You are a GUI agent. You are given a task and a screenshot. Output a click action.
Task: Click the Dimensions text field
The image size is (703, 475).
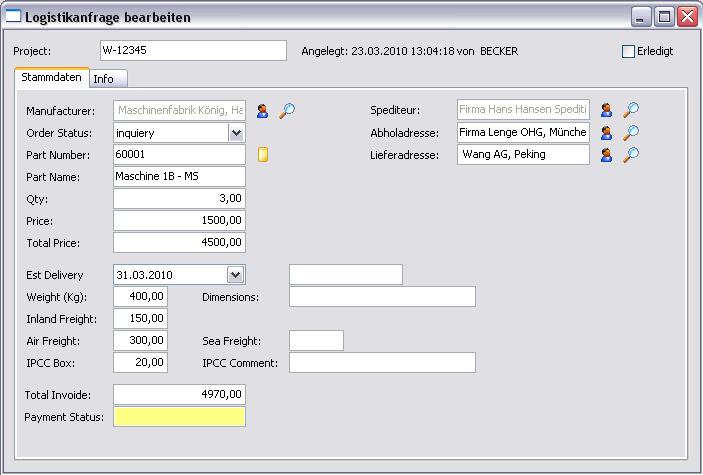click(x=382, y=297)
